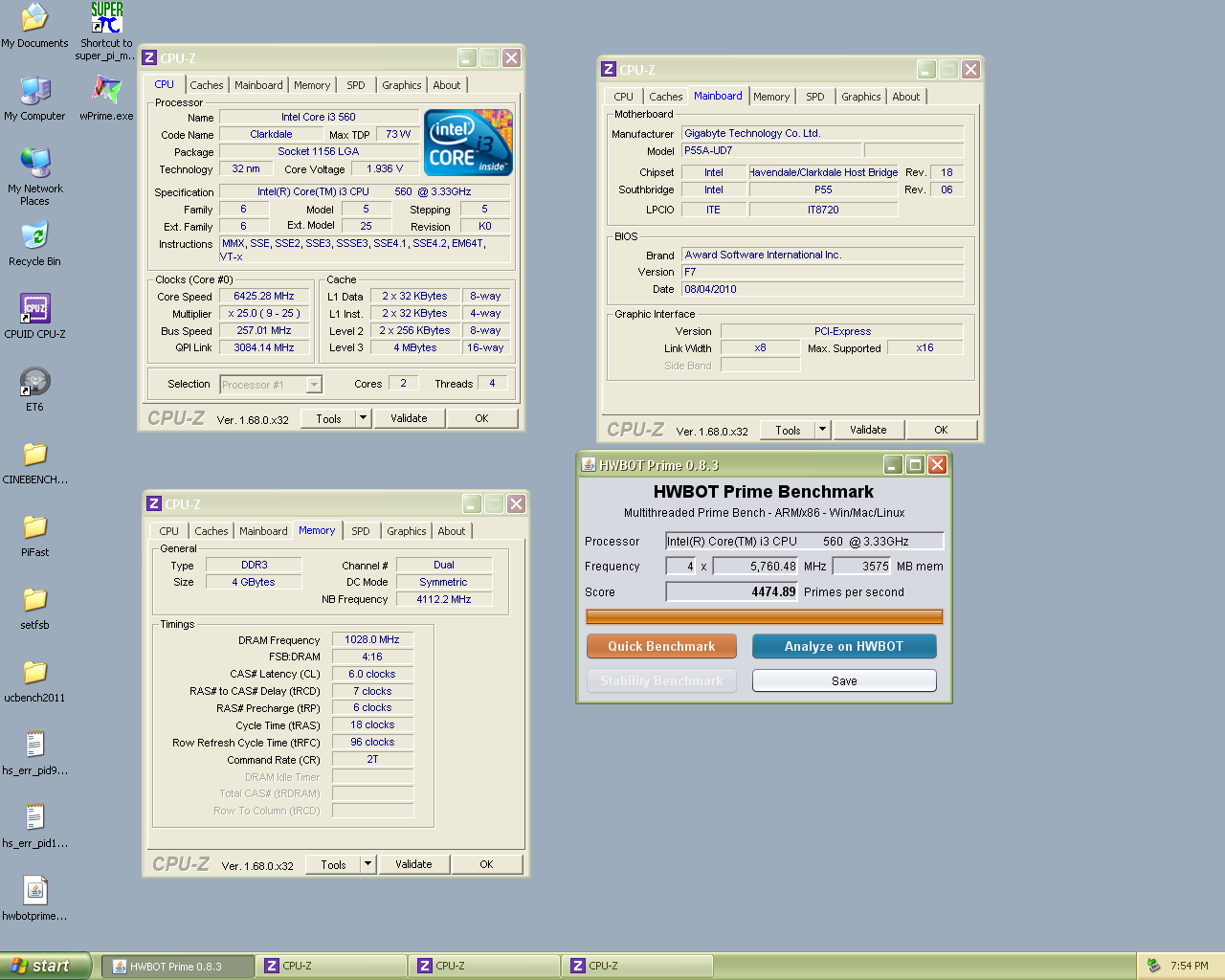
Task: Open About tab in Mainboard window
Action: 906,97
